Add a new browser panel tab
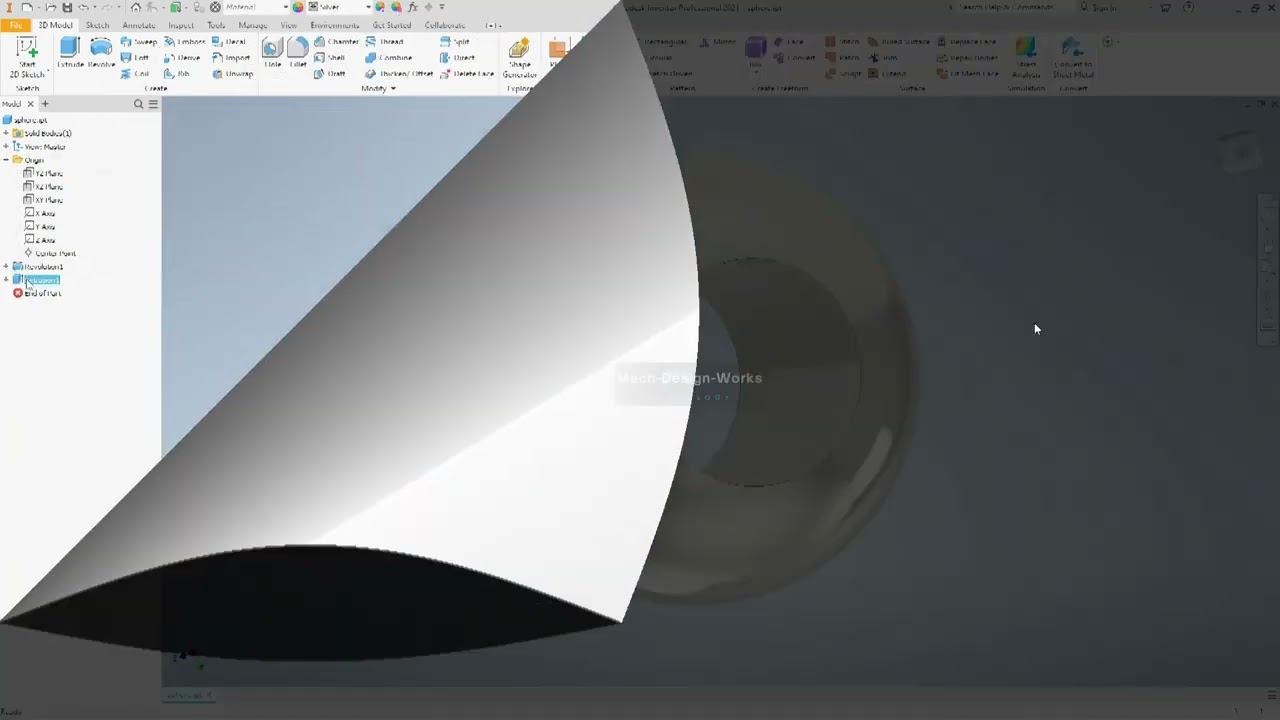 click(44, 104)
